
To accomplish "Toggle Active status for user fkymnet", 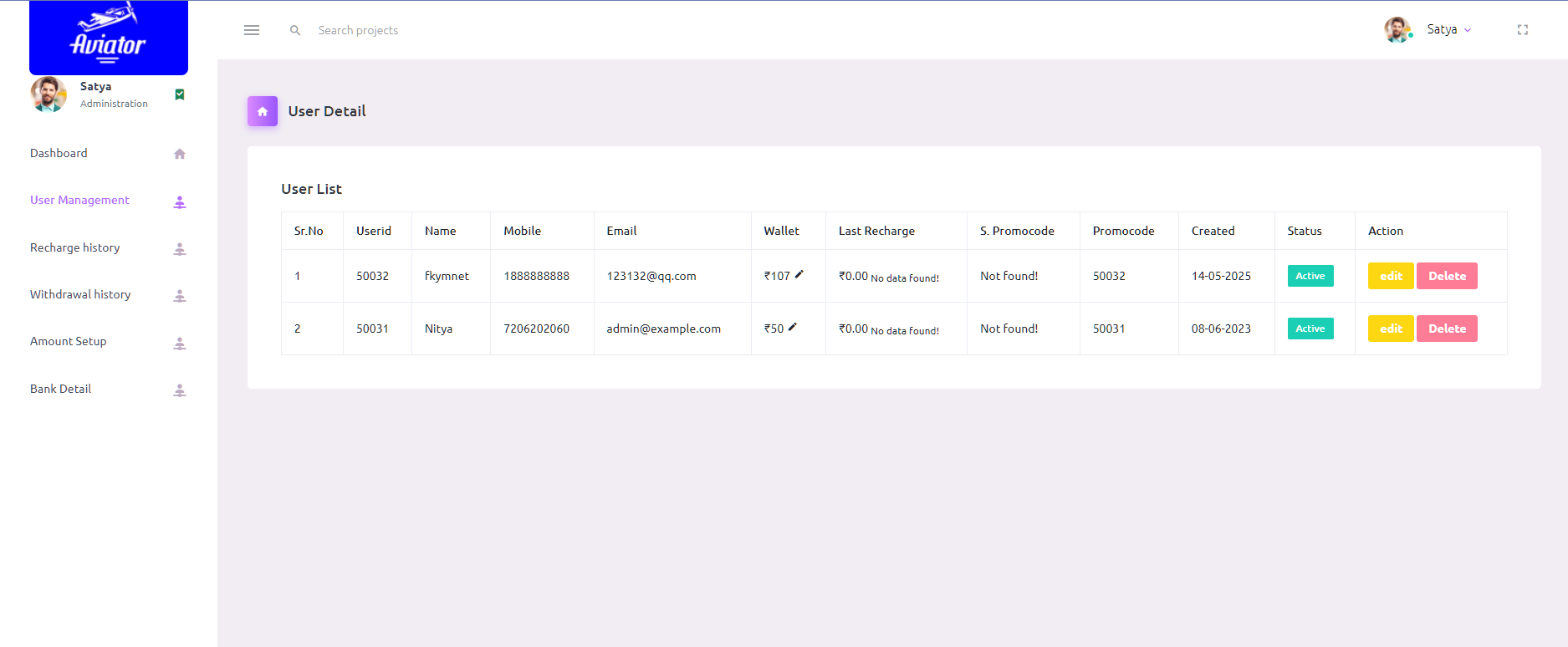I will tap(1310, 276).
